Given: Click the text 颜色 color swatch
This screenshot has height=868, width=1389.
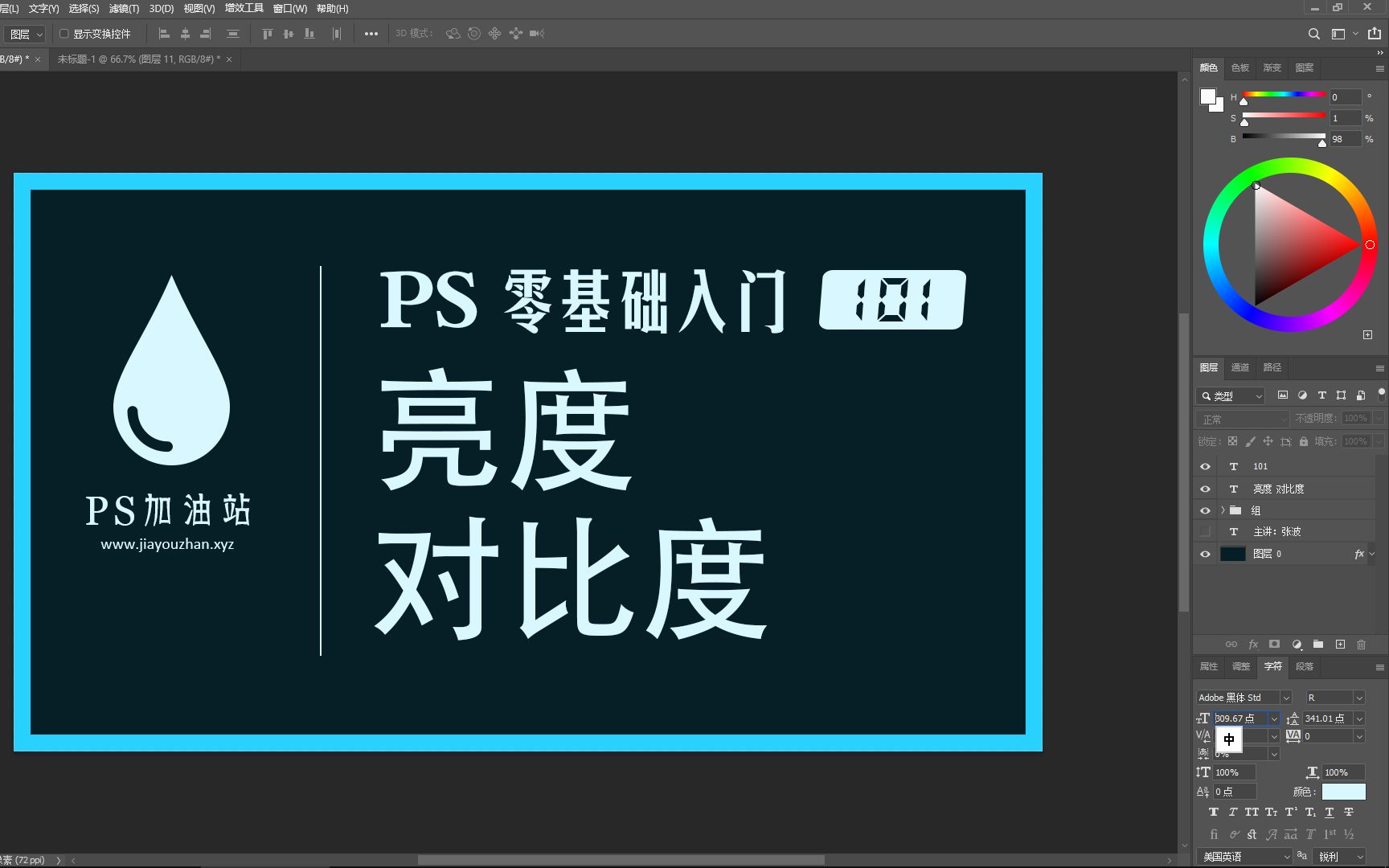Looking at the screenshot, I should point(1344,792).
